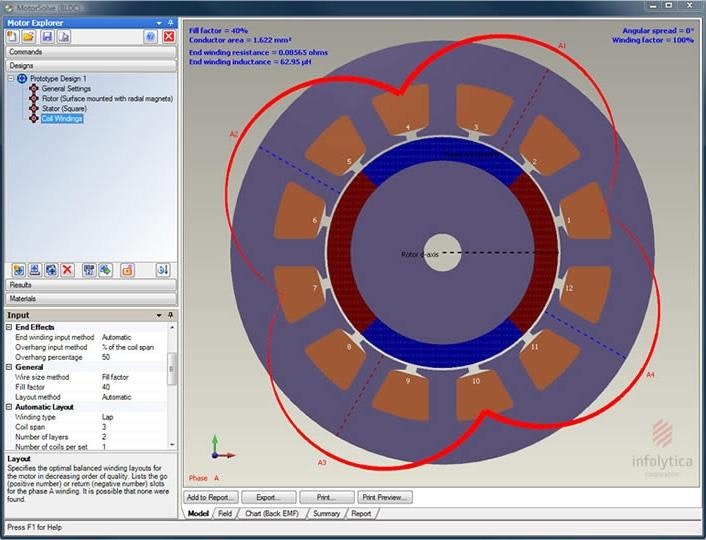Image resolution: width=706 pixels, height=540 pixels.
Task: Click the red X icon in Motor Explorer toolbar
Action: (169, 36)
